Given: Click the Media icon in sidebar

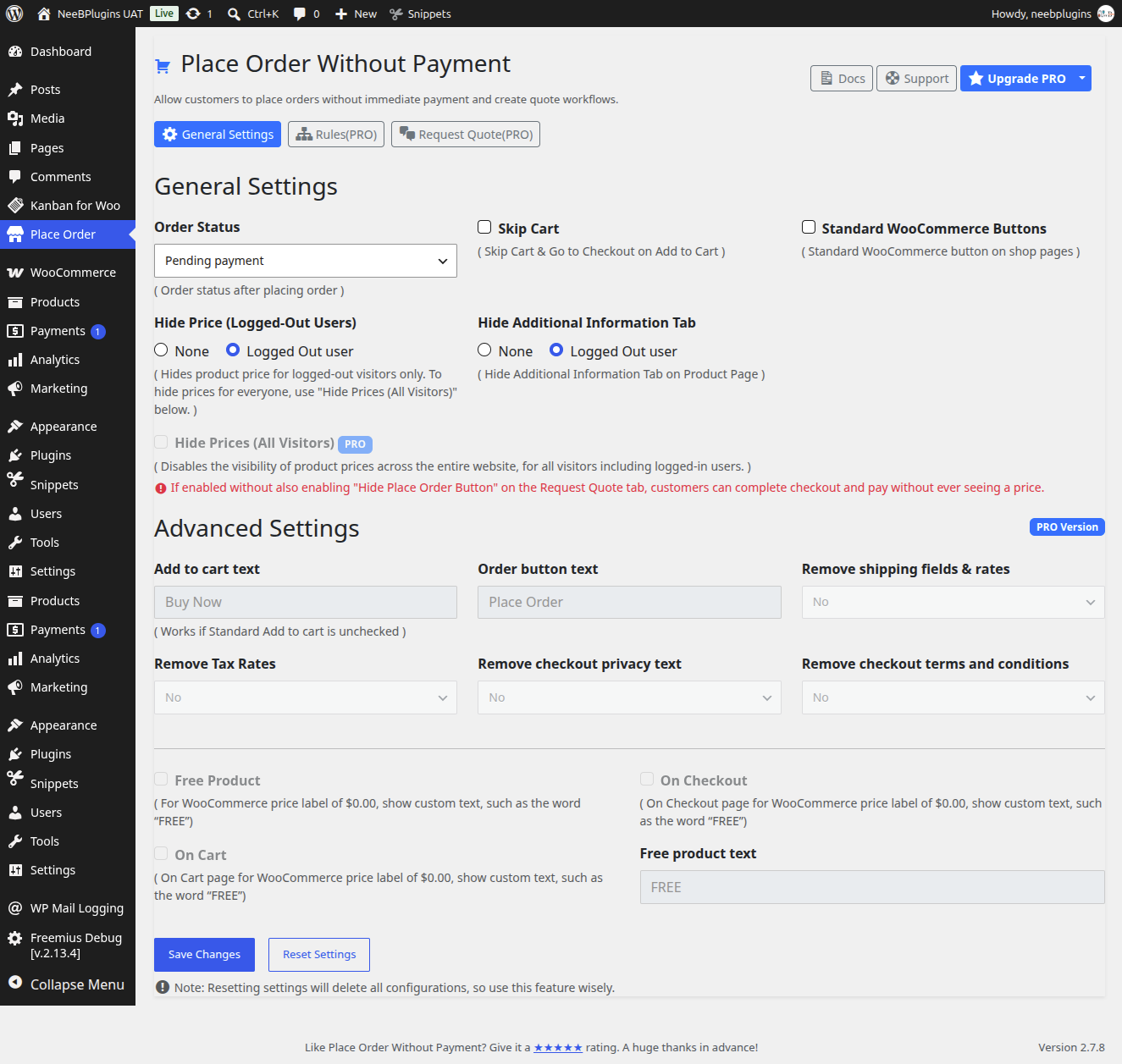Looking at the screenshot, I should [x=15, y=119].
